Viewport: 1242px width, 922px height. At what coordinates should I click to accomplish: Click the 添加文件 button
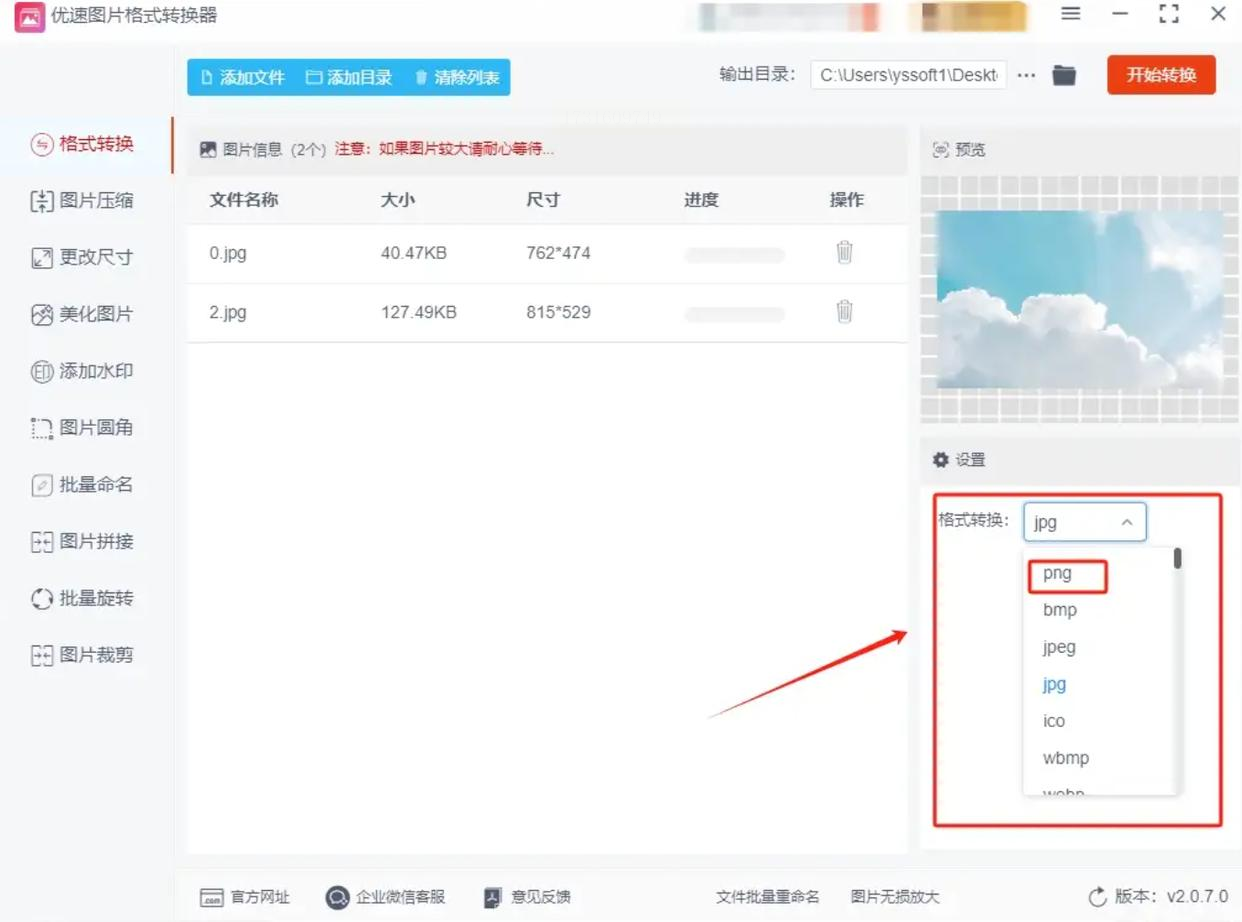[x=243, y=77]
